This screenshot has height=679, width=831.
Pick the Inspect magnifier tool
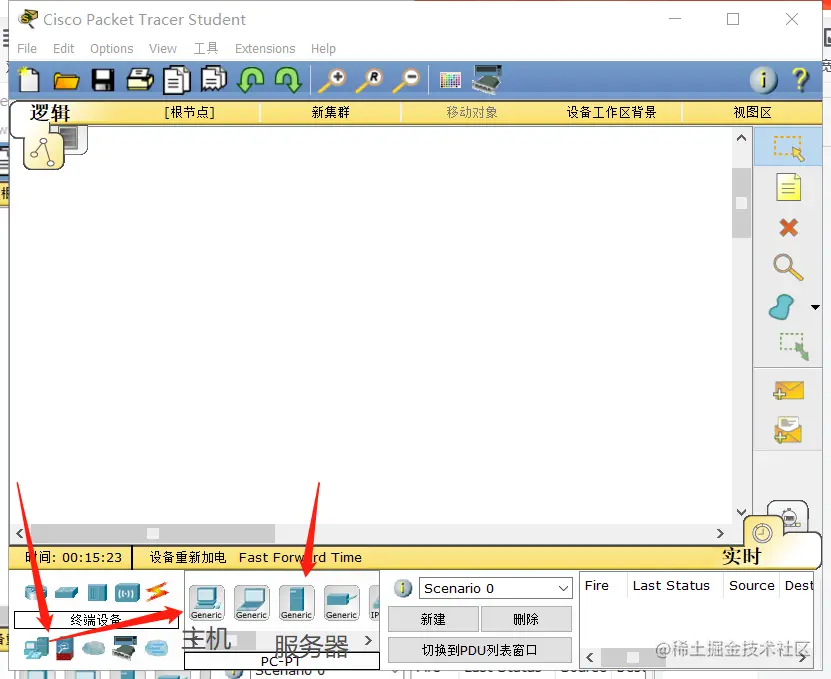click(788, 267)
